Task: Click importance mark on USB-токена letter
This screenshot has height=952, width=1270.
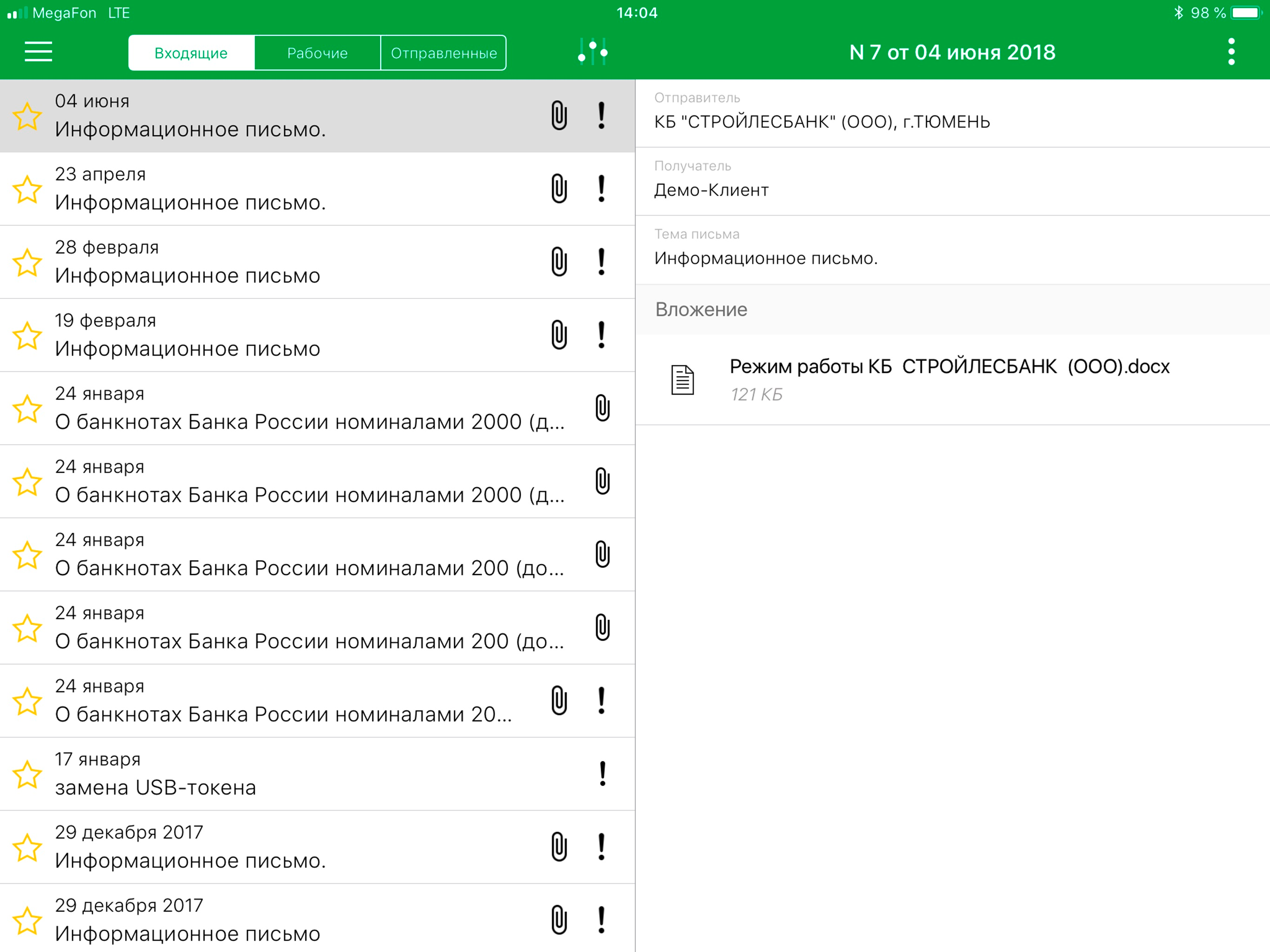Action: (x=602, y=773)
